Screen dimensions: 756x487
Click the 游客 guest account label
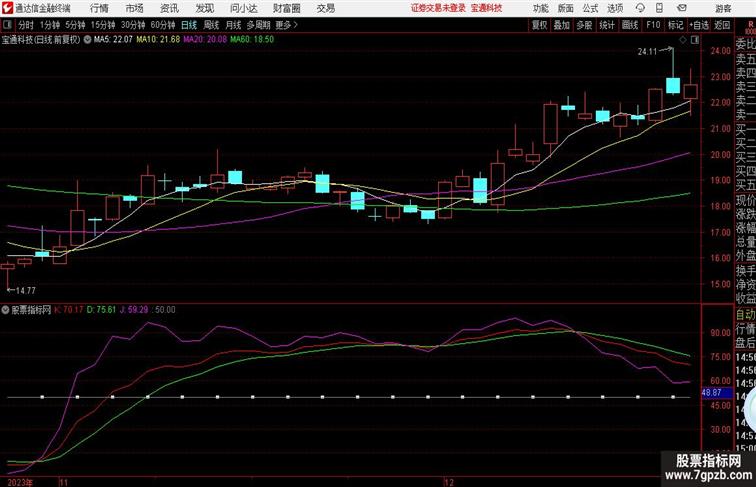pyautogui.click(x=723, y=8)
